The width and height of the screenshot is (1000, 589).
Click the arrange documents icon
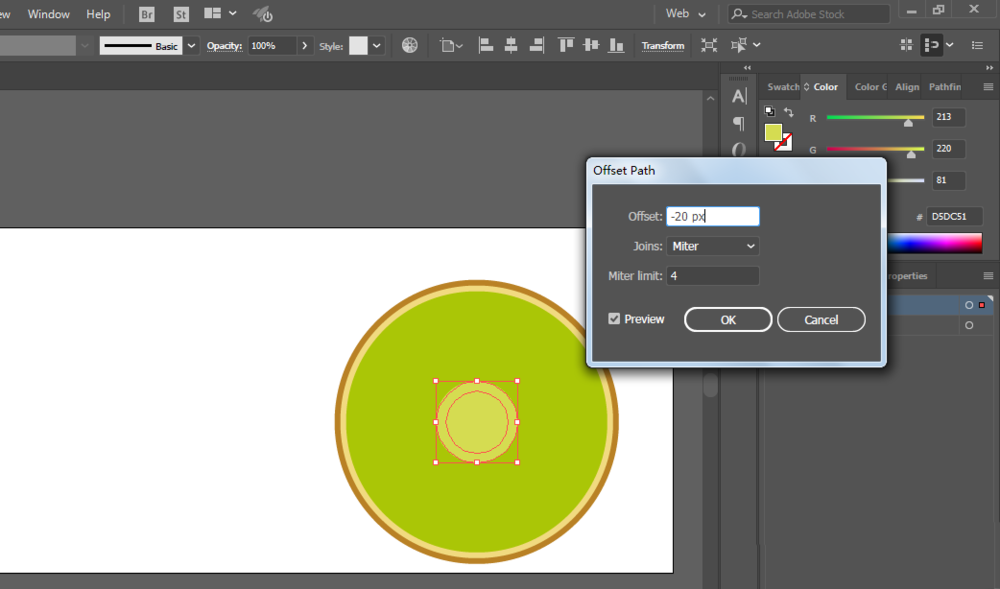coord(212,13)
